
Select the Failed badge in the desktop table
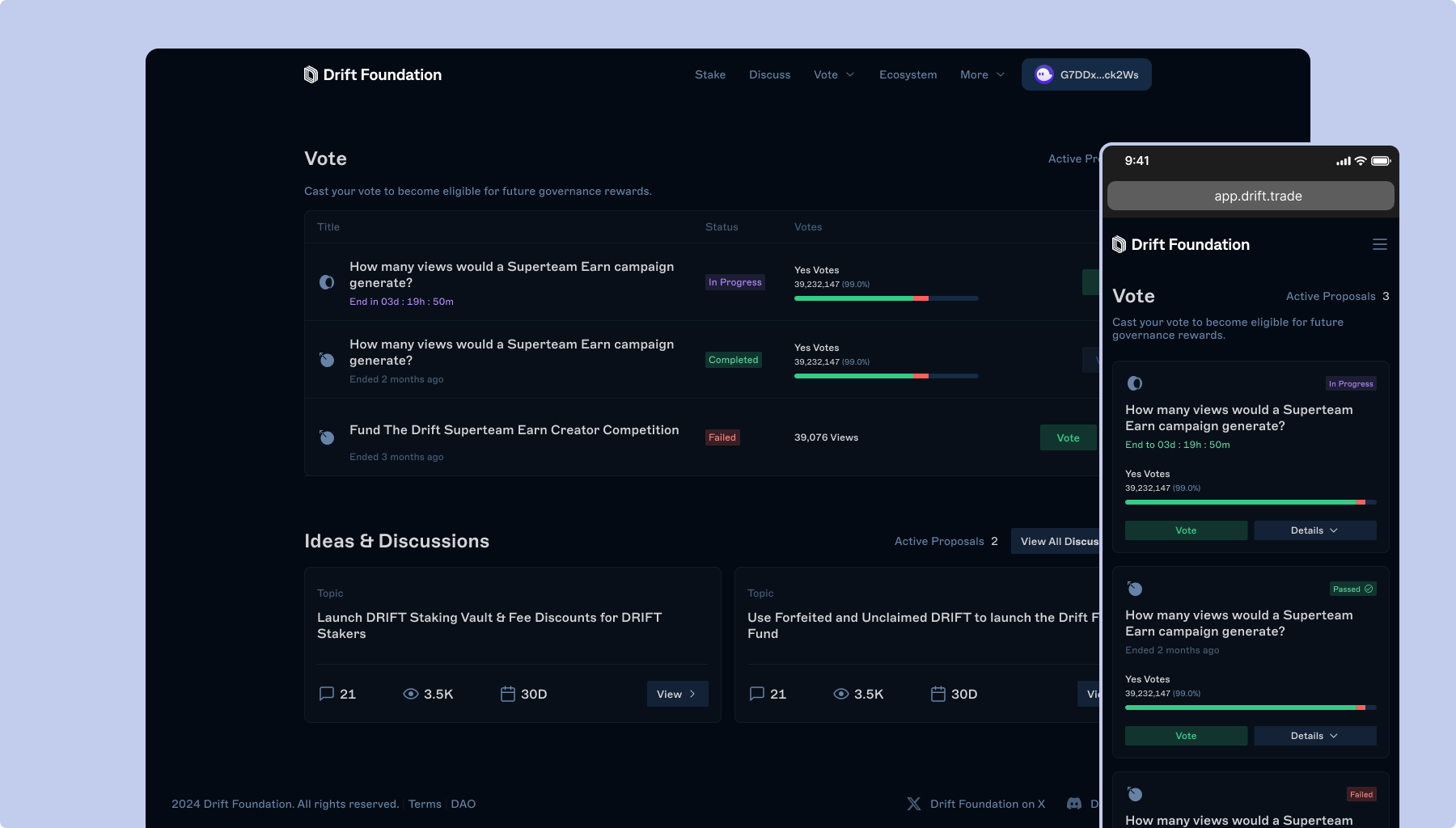pyautogui.click(x=722, y=437)
